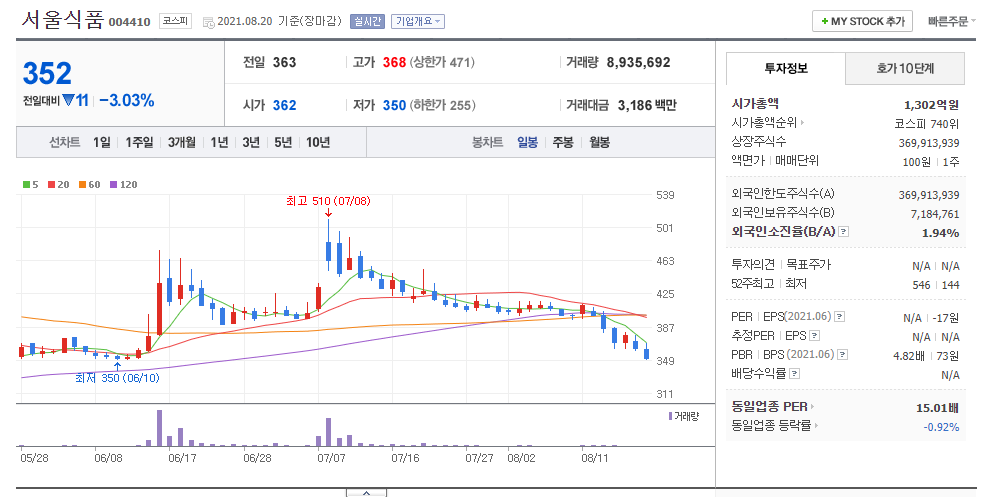
Task: Click the 동일업종 등락률 value -0.92%
Action: pyautogui.click(x=941, y=427)
